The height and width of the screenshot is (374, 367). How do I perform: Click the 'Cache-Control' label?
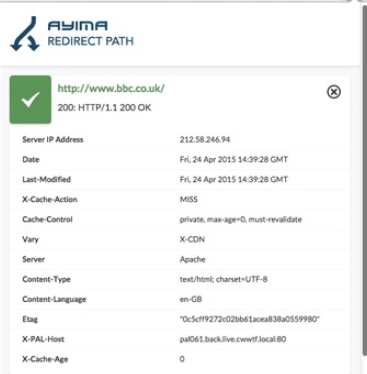click(47, 219)
